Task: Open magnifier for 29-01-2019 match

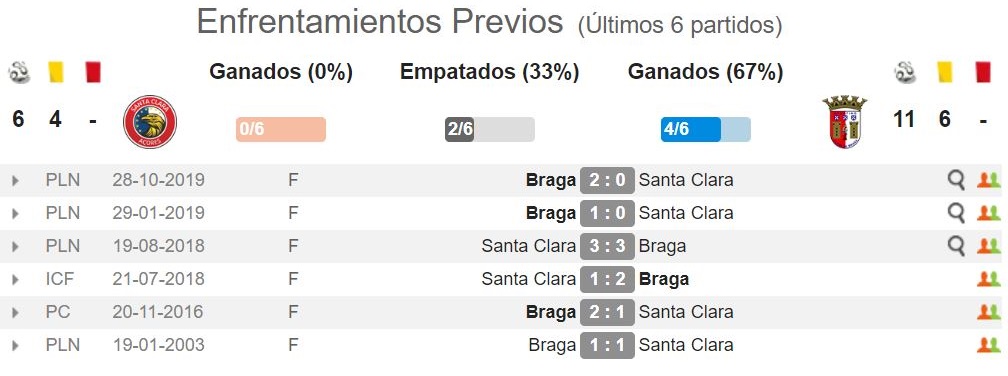Action: click(x=957, y=213)
